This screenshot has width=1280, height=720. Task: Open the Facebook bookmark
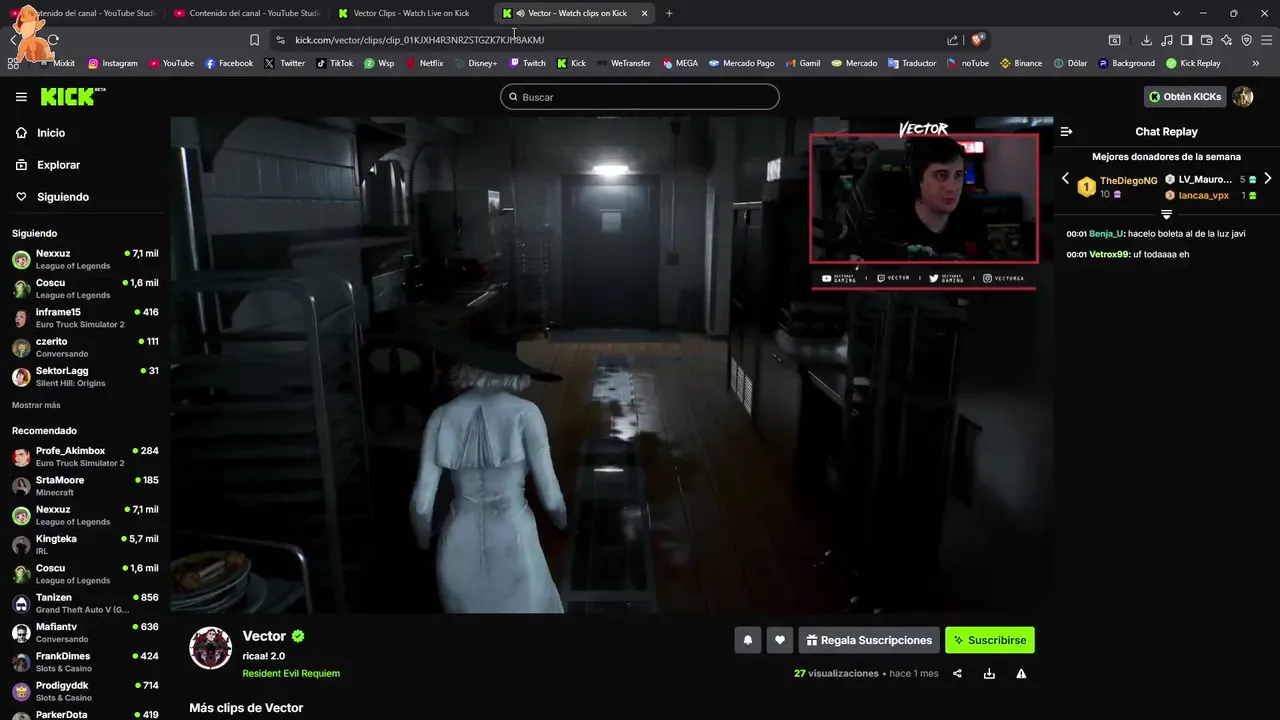(228, 63)
